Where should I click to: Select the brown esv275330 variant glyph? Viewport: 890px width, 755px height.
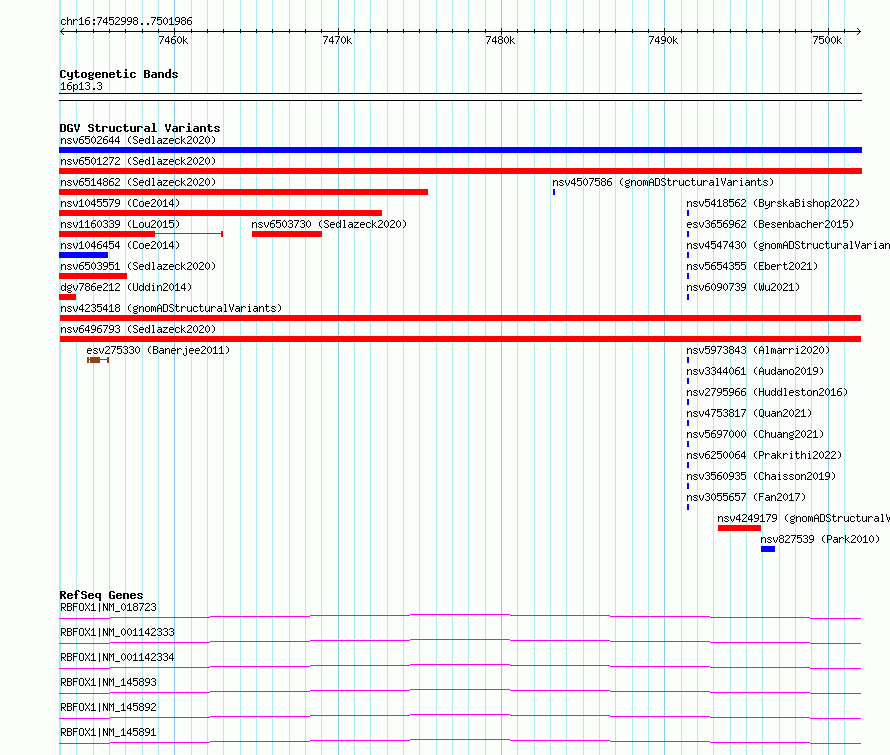pyautogui.click(x=98, y=360)
